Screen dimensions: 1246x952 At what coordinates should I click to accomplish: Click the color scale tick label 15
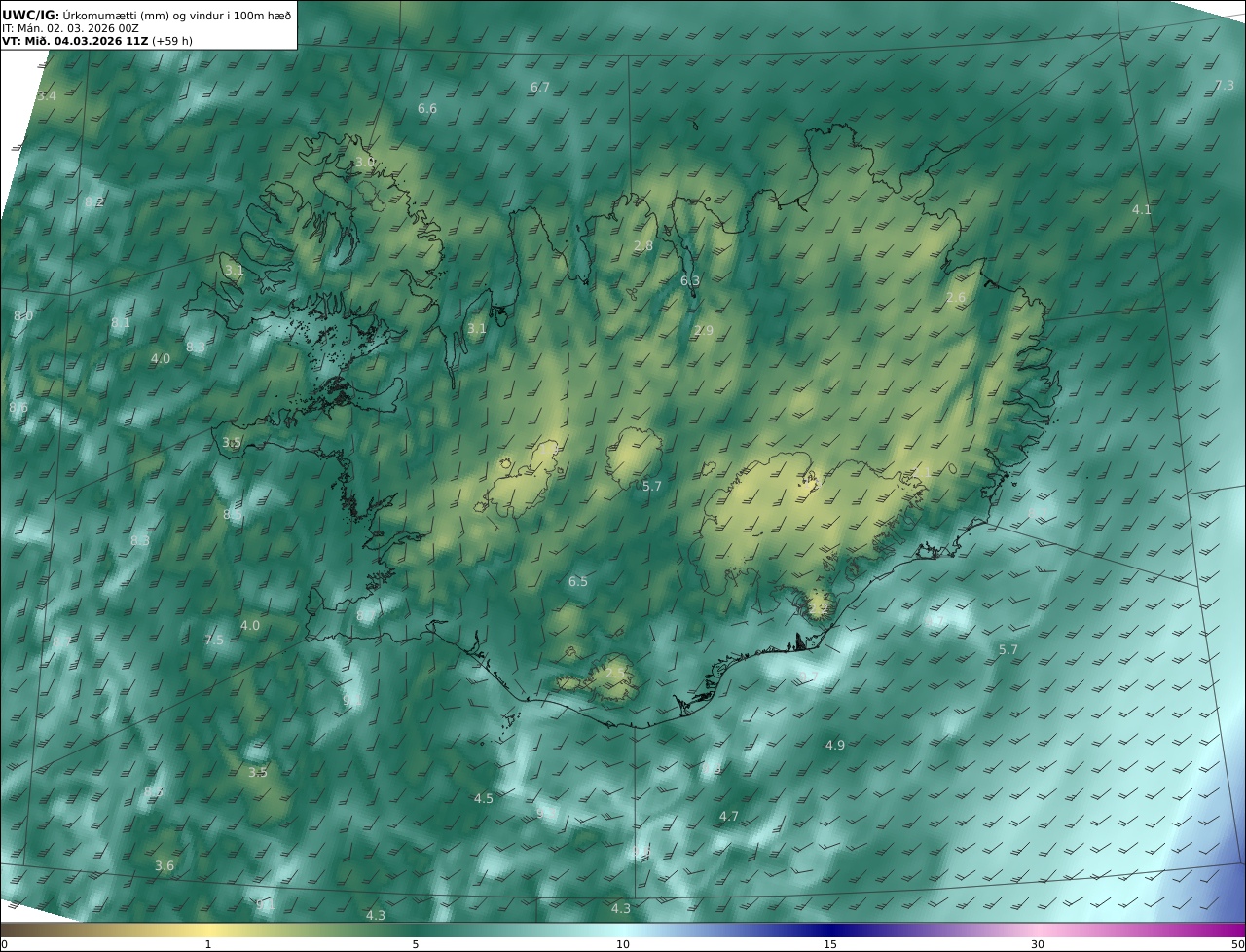click(830, 944)
